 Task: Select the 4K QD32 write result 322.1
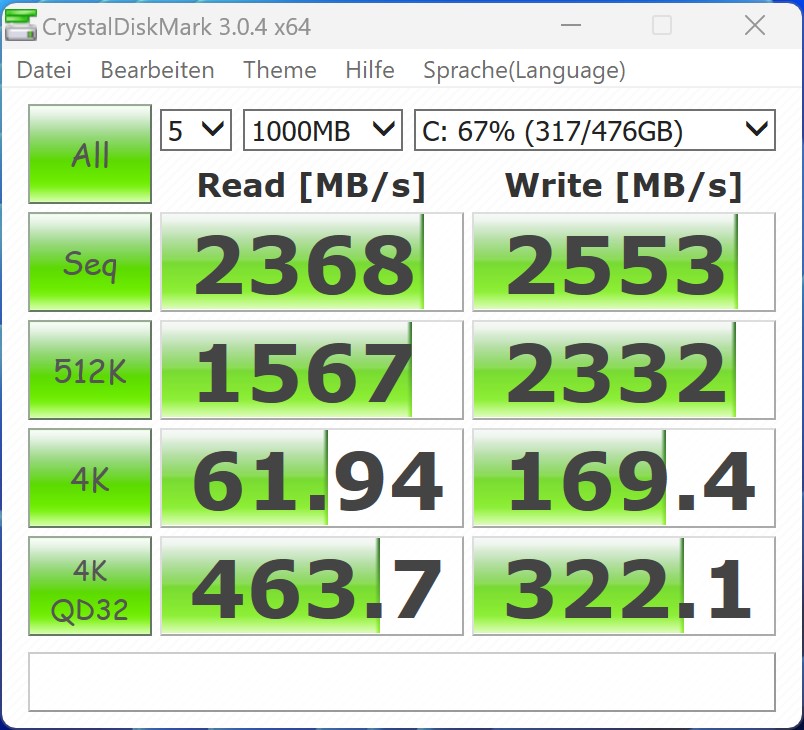click(x=624, y=586)
